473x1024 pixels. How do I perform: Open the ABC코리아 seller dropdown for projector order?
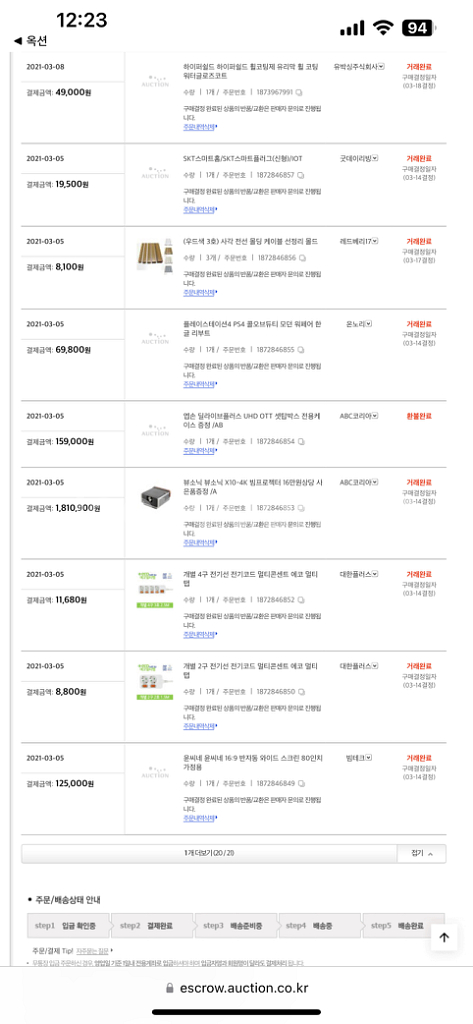click(375, 482)
